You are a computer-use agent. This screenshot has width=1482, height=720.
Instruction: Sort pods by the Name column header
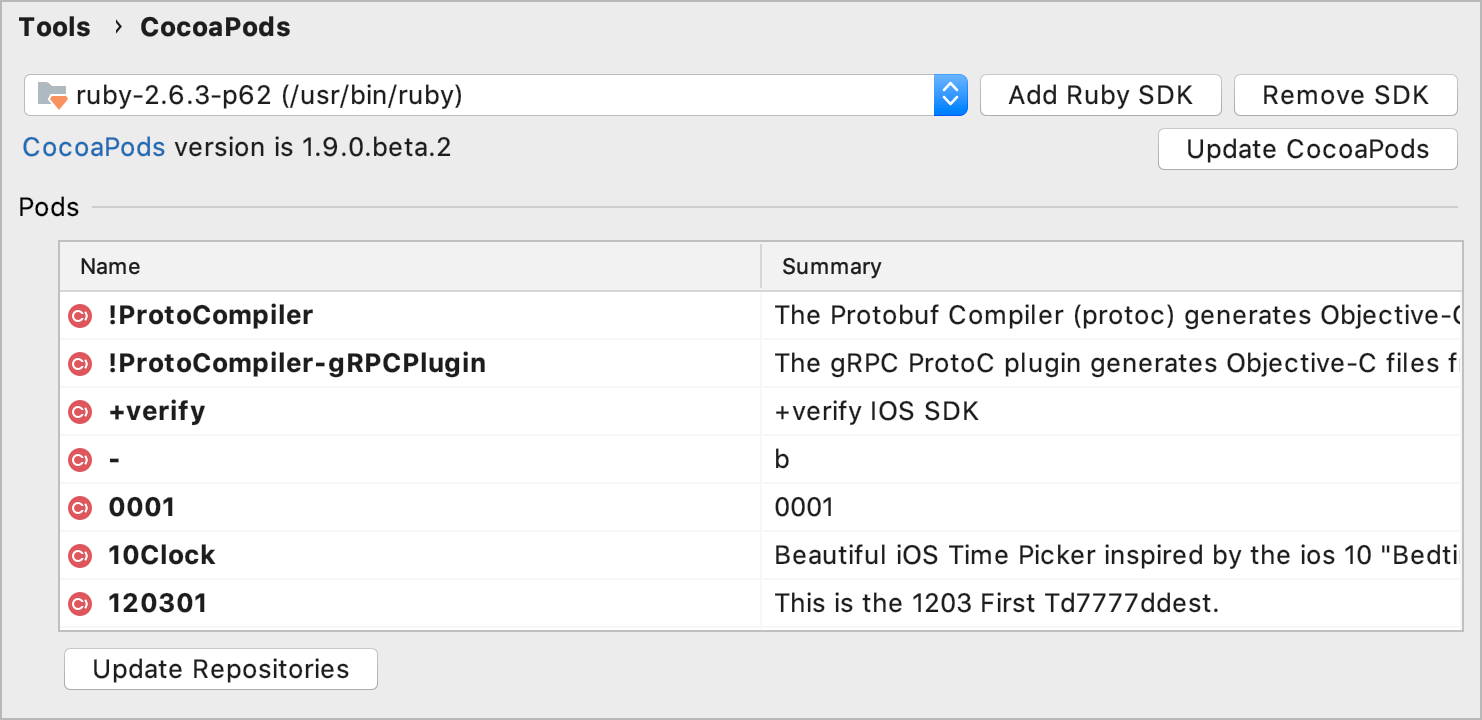(110, 267)
